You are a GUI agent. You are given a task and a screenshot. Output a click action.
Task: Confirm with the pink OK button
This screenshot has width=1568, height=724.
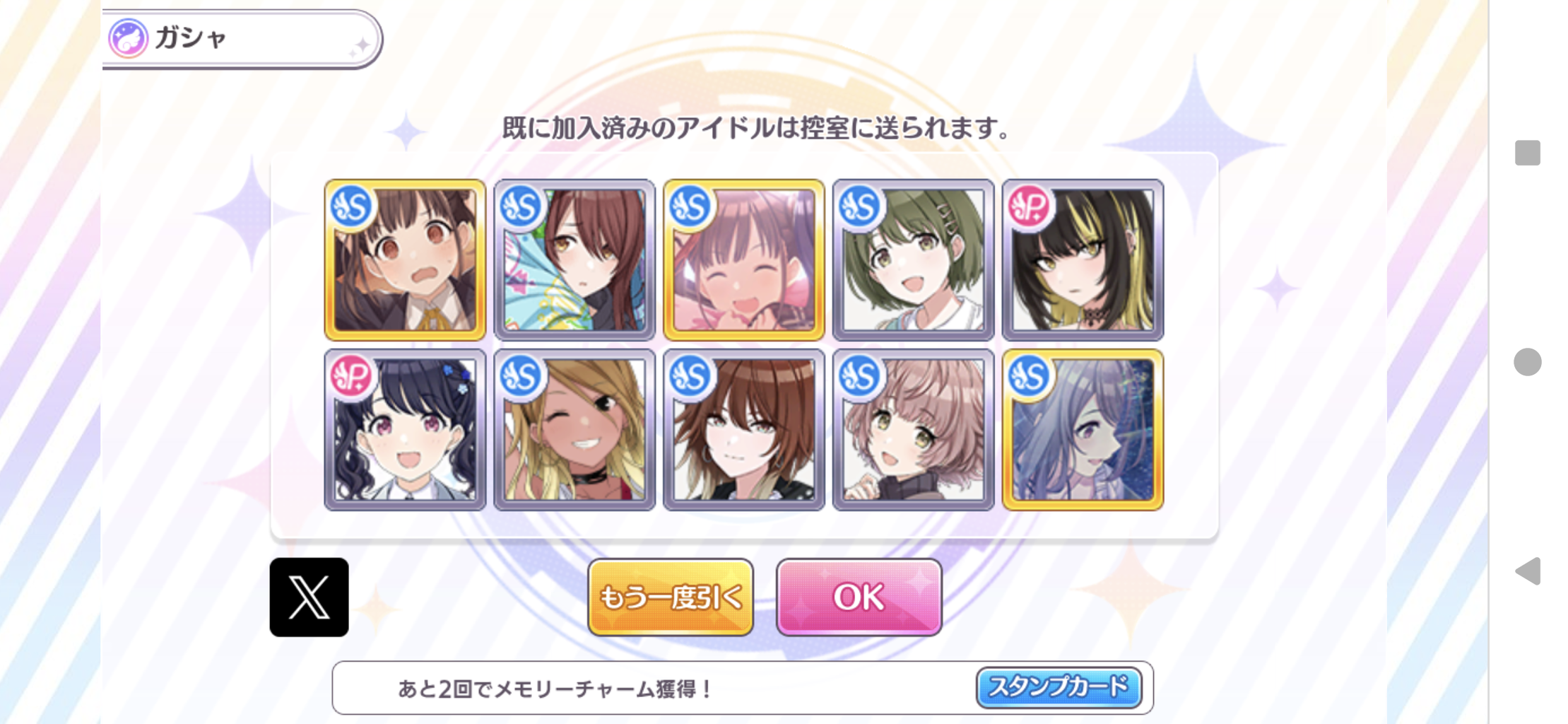coord(859,597)
